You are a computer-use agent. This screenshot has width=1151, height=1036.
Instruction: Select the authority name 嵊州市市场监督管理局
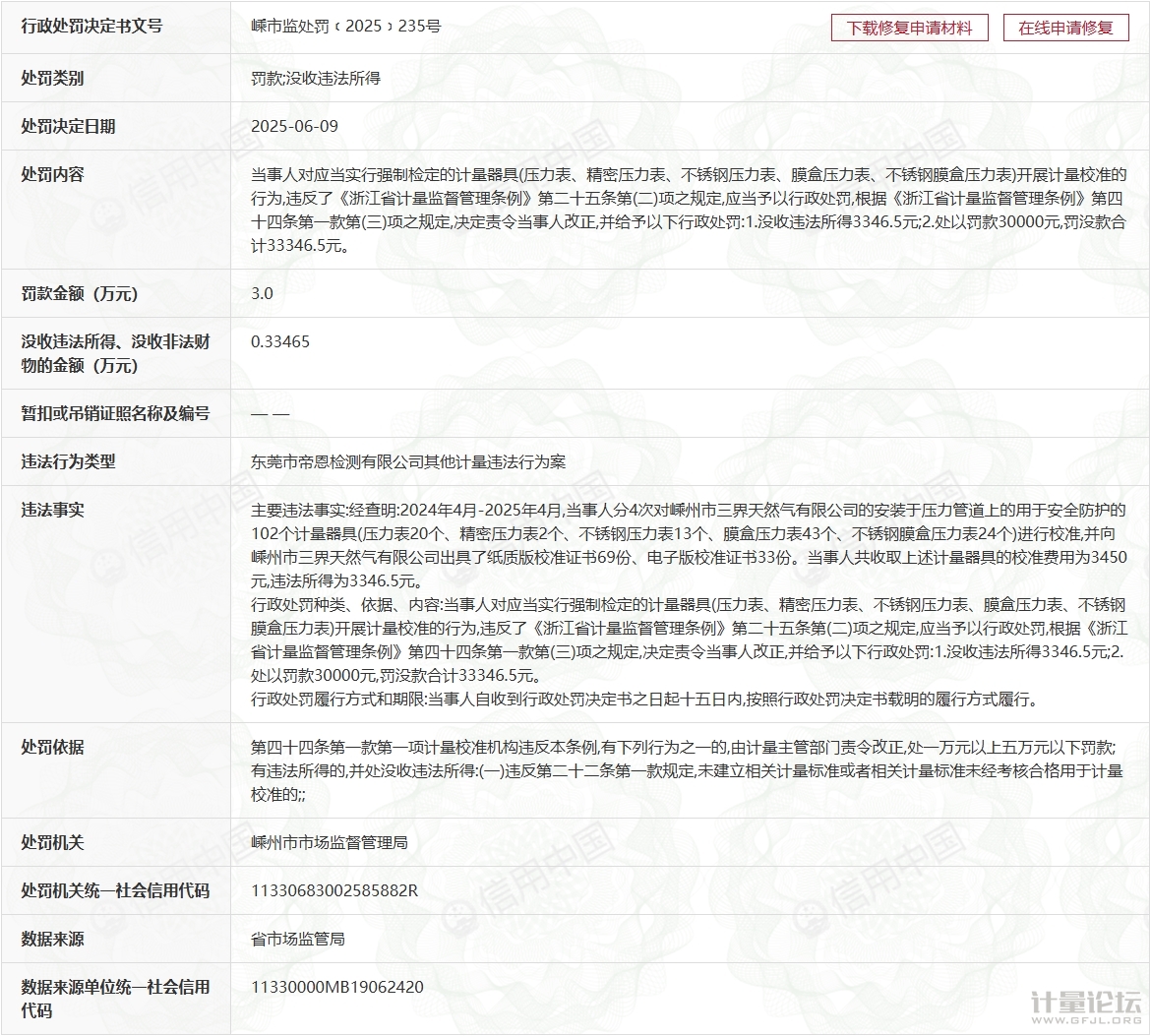point(329,842)
